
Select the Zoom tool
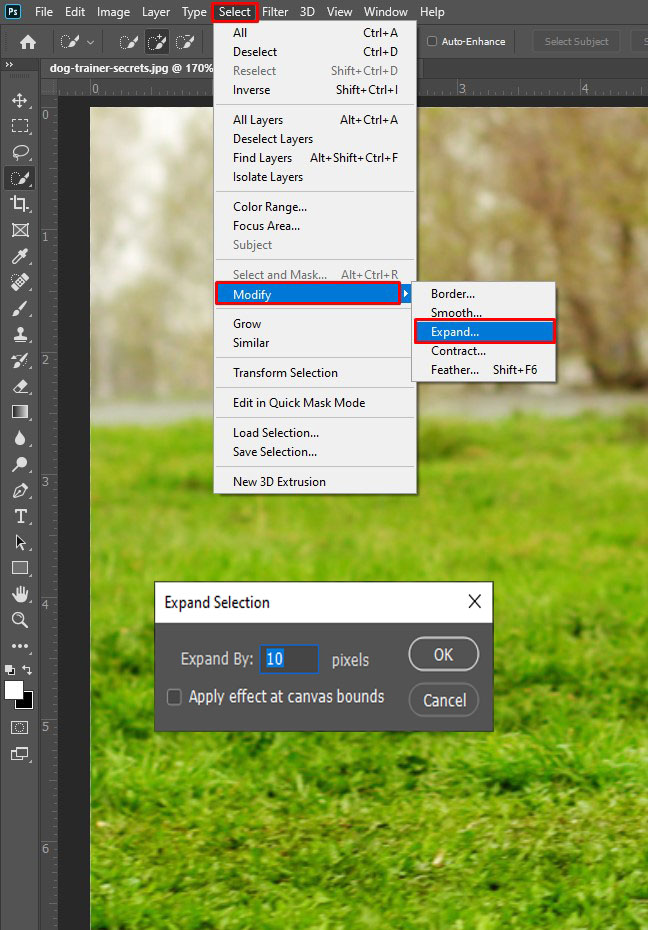point(20,620)
